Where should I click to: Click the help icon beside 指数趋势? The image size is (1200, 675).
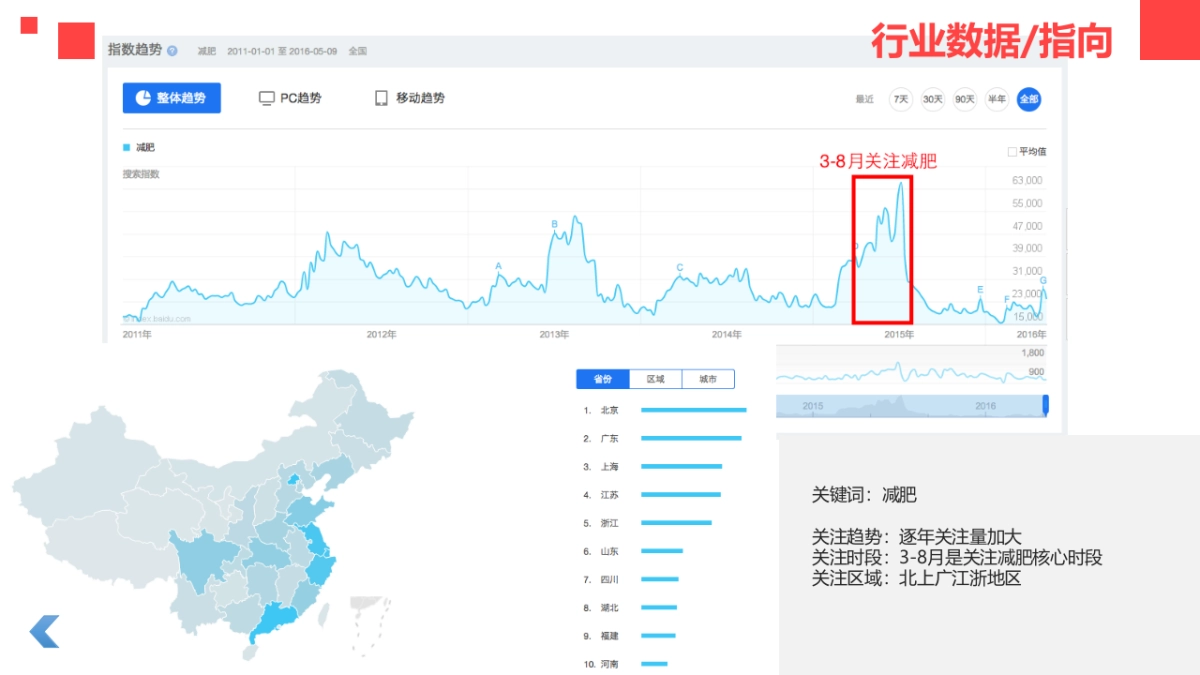pyautogui.click(x=172, y=51)
